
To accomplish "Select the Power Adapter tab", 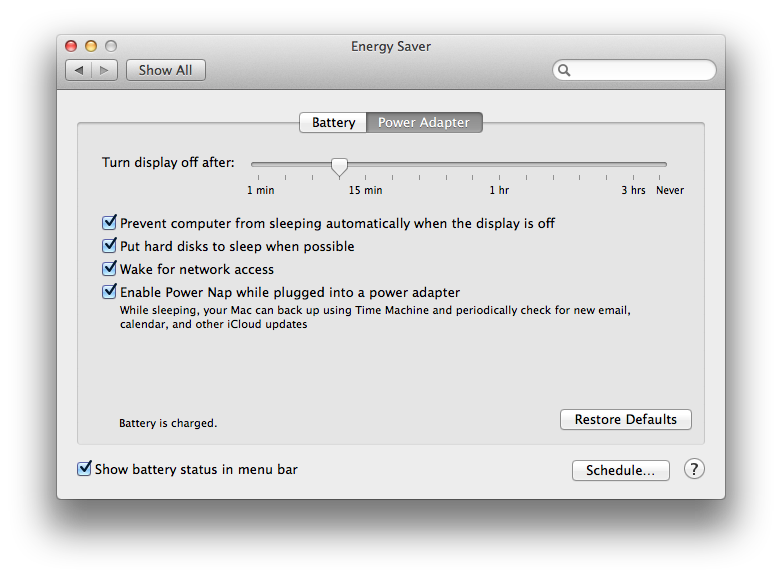I will point(424,122).
